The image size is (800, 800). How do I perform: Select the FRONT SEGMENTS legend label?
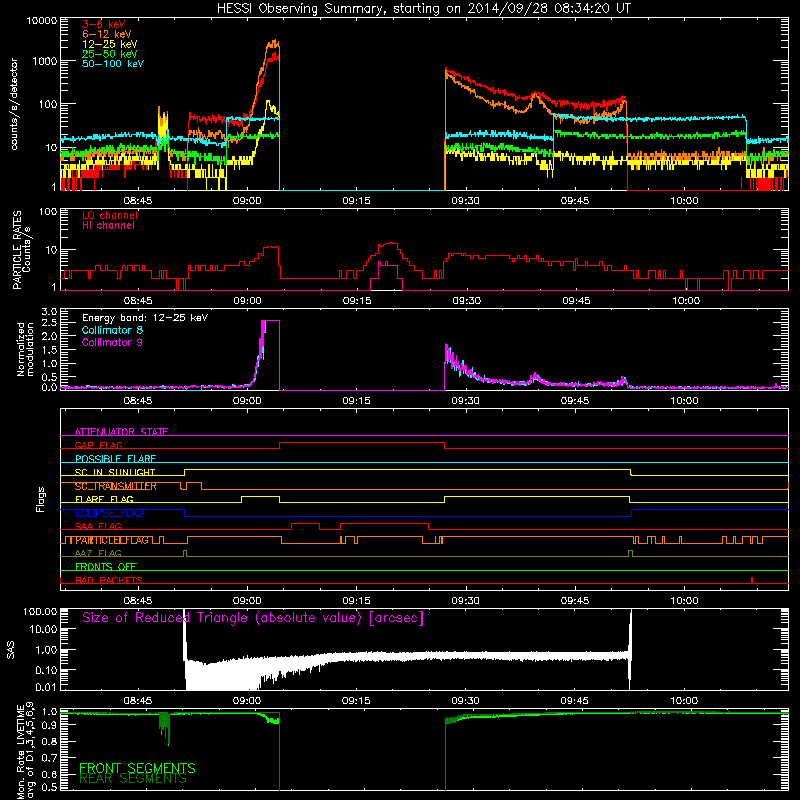tap(137, 768)
